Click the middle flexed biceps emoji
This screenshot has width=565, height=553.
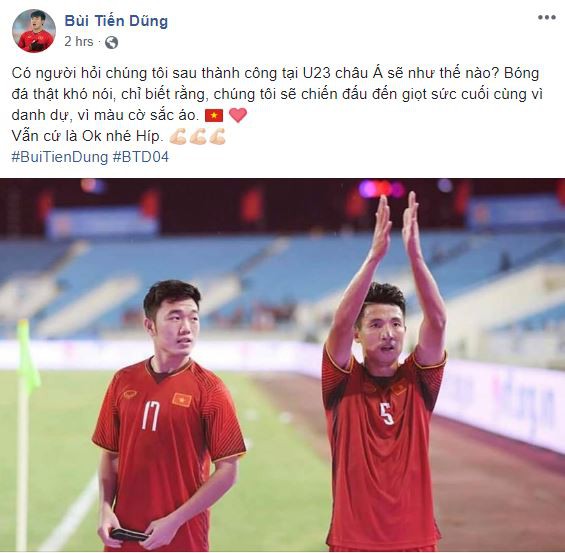tap(197, 137)
